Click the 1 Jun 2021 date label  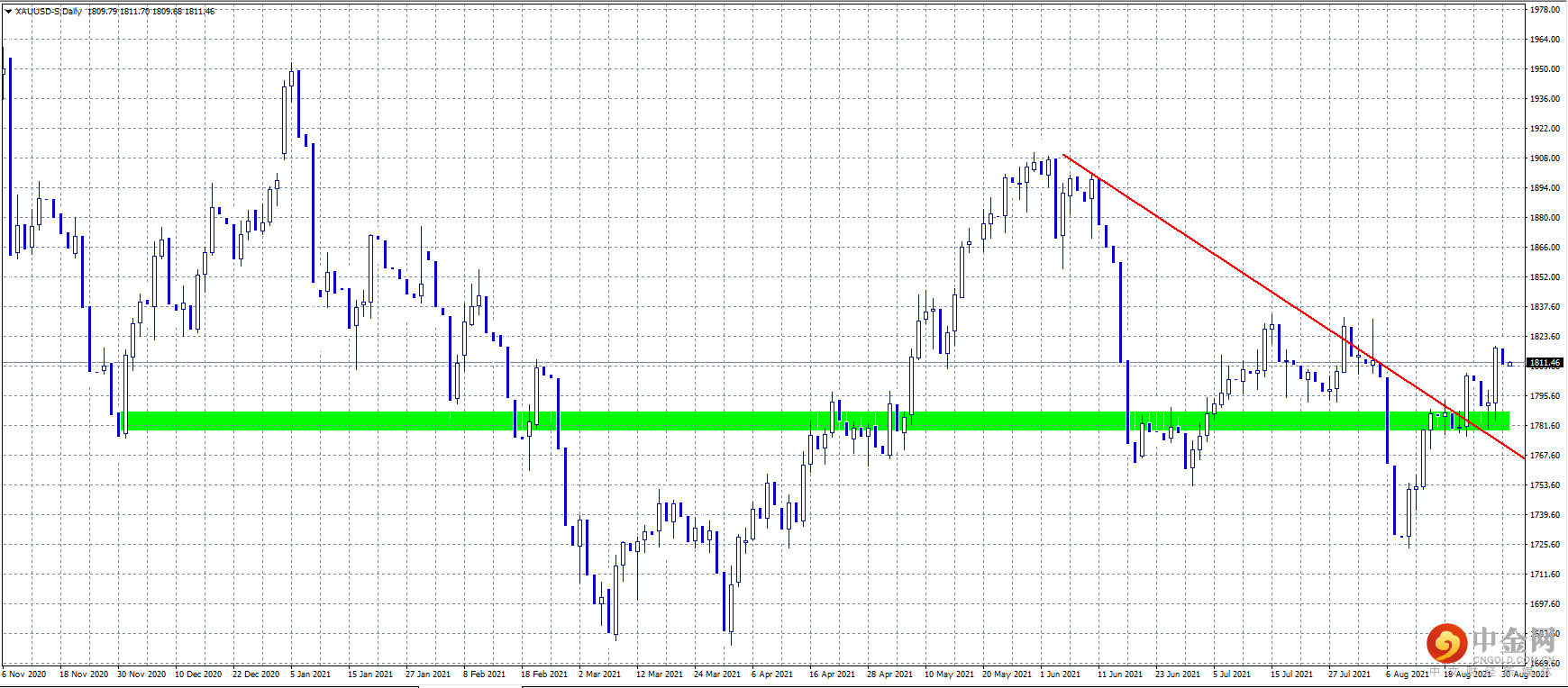1060,674
